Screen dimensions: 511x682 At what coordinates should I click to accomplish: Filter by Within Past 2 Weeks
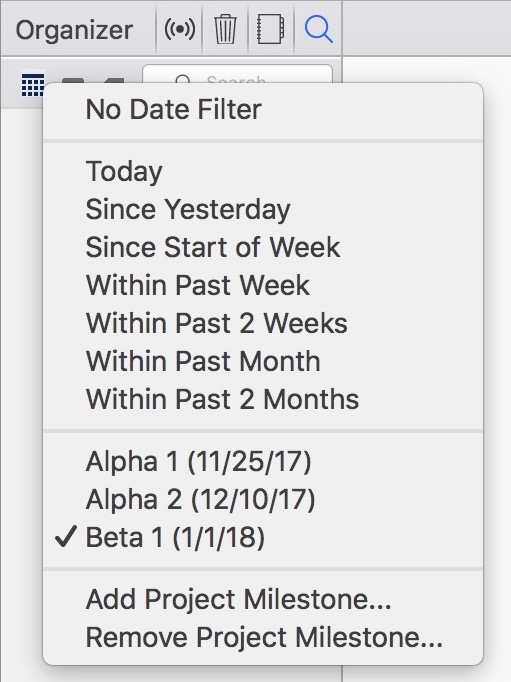coord(263,323)
